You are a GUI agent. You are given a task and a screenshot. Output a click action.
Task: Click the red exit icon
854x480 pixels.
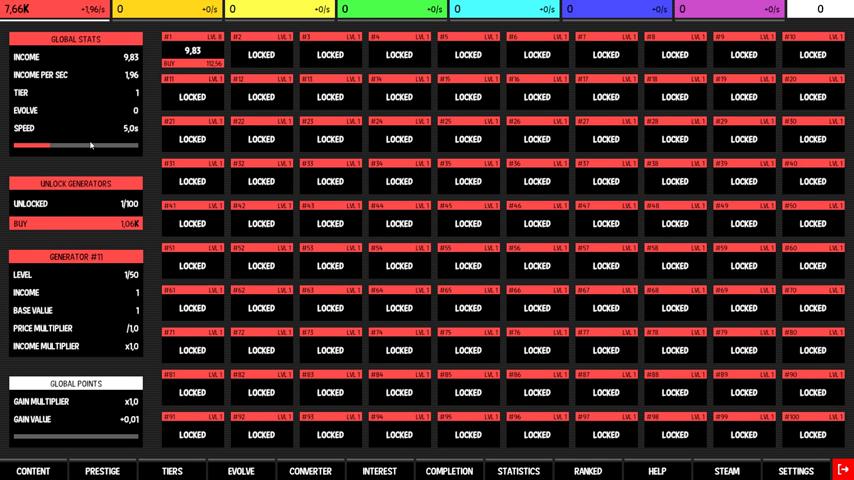pos(843,470)
